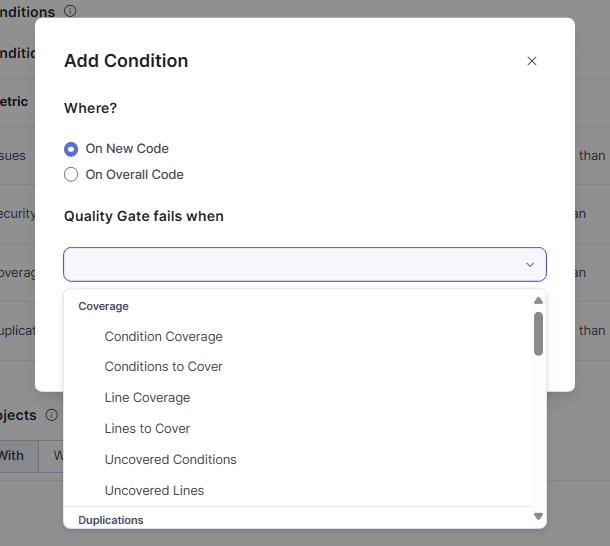Image resolution: width=610 pixels, height=546 pixels.
Task: Select the On Overall Code radio button
Action: click(x=71, y=175)
